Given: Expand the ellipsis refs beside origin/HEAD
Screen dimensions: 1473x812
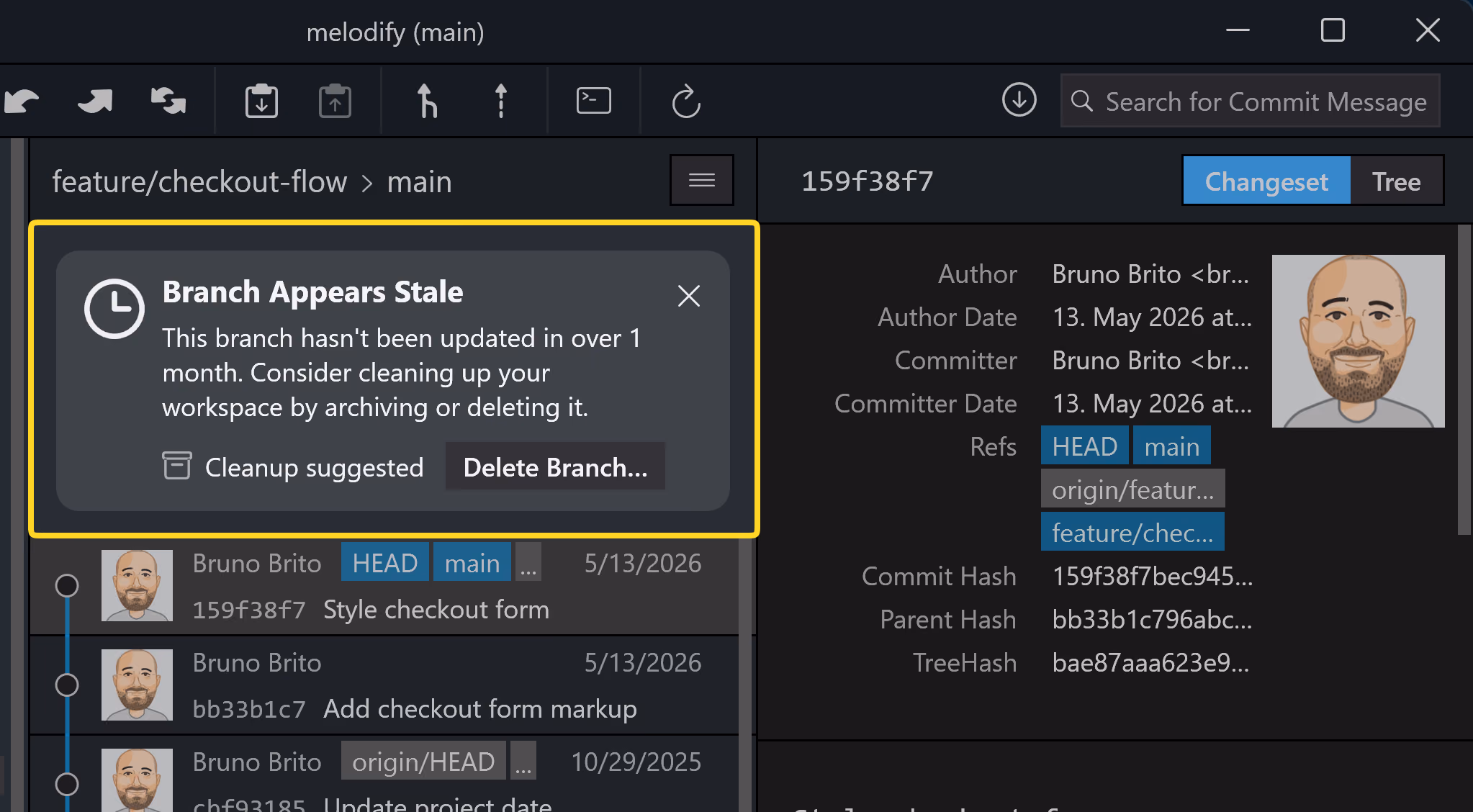Looking at the screenshot, I should [523, 761].
